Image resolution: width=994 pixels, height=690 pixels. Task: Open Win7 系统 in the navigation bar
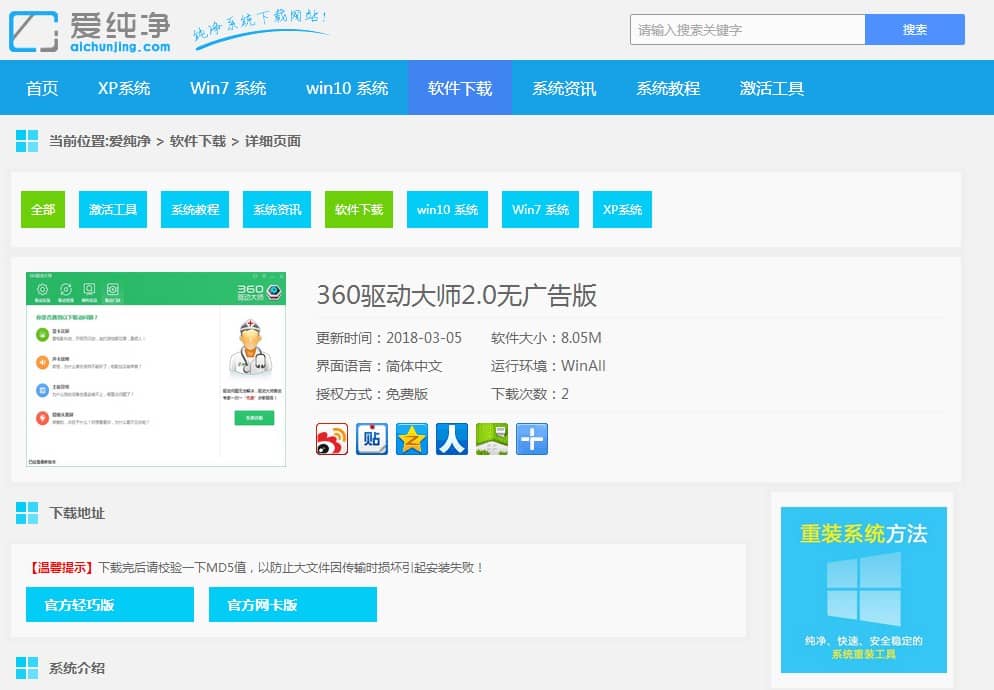pos(228,88)
